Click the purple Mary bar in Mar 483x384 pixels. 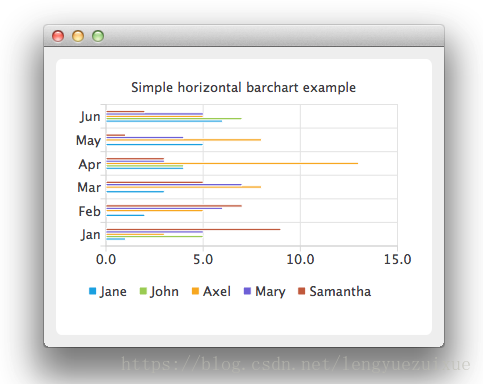(174, 184)
